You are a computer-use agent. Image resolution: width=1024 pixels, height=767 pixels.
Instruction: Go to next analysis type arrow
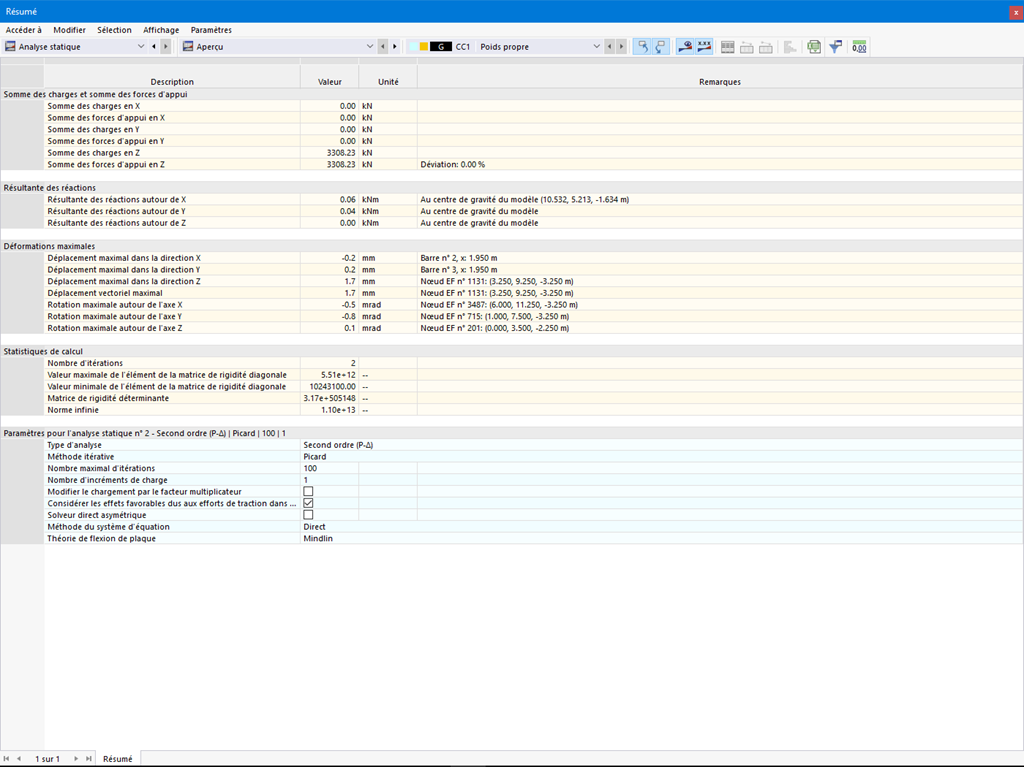166,46
